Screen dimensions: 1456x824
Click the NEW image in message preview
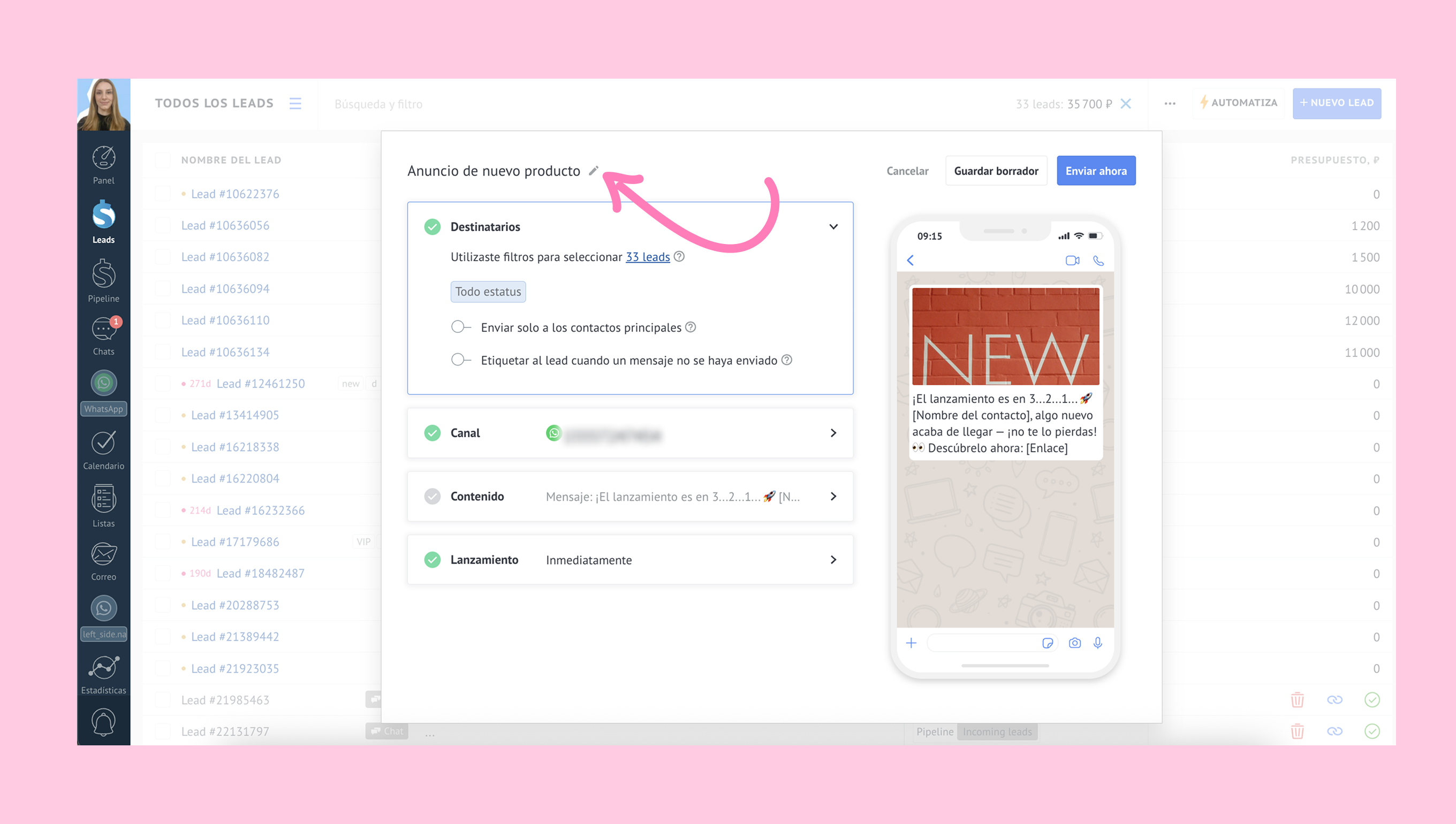click(x=1005, y=336)
